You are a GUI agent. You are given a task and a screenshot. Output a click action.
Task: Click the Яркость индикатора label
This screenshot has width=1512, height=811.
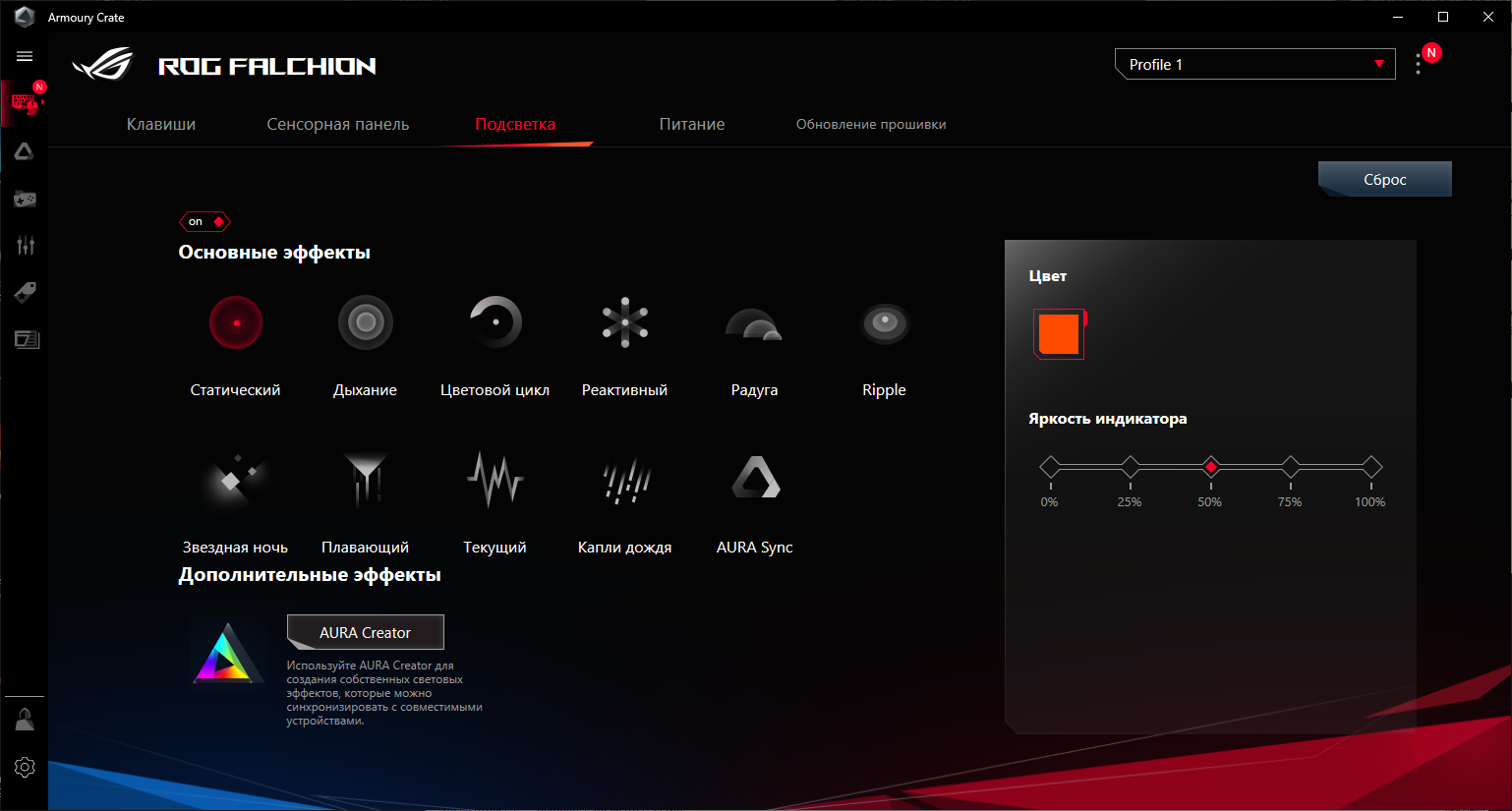(x=1108, y=419)
